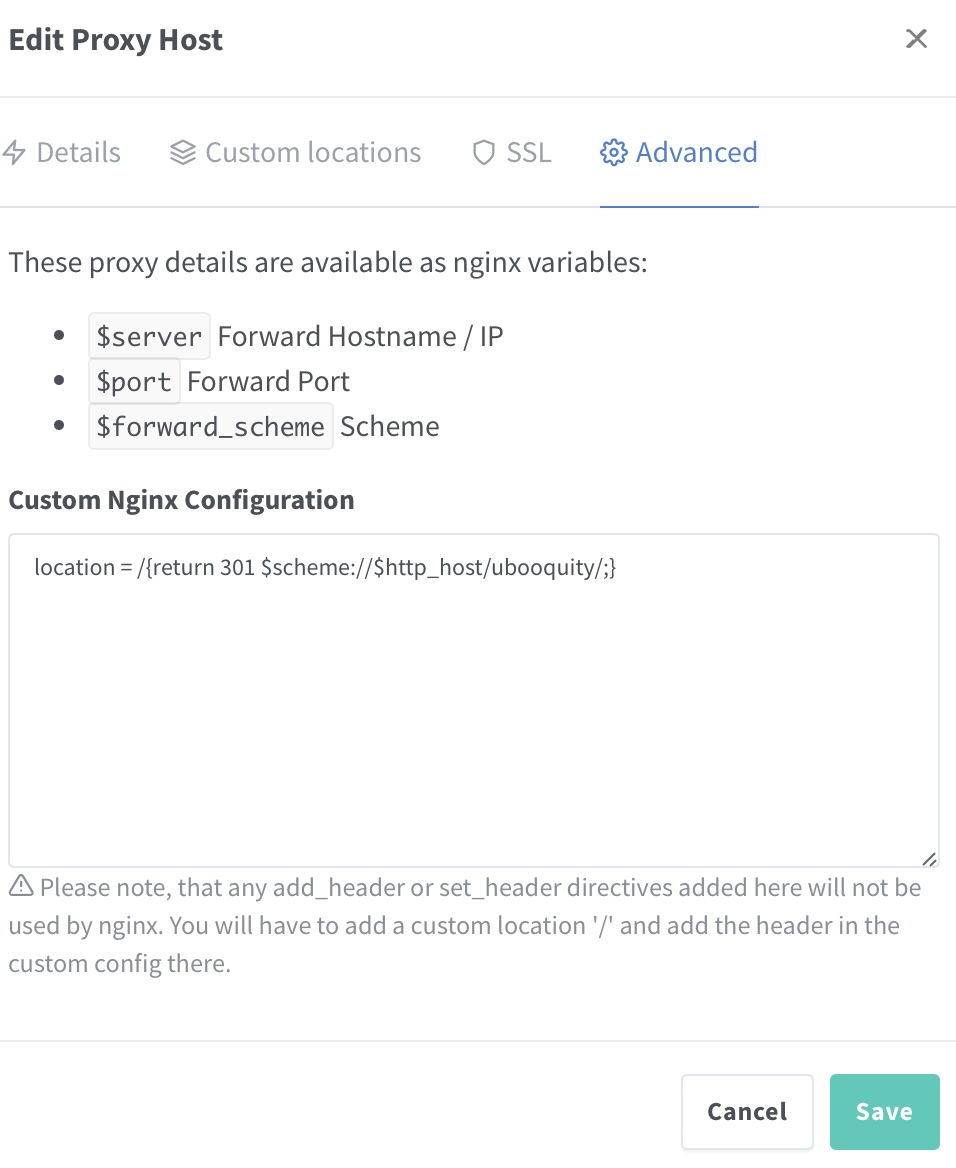Close the Edit Proxy Host dialog

pos(916,40)
